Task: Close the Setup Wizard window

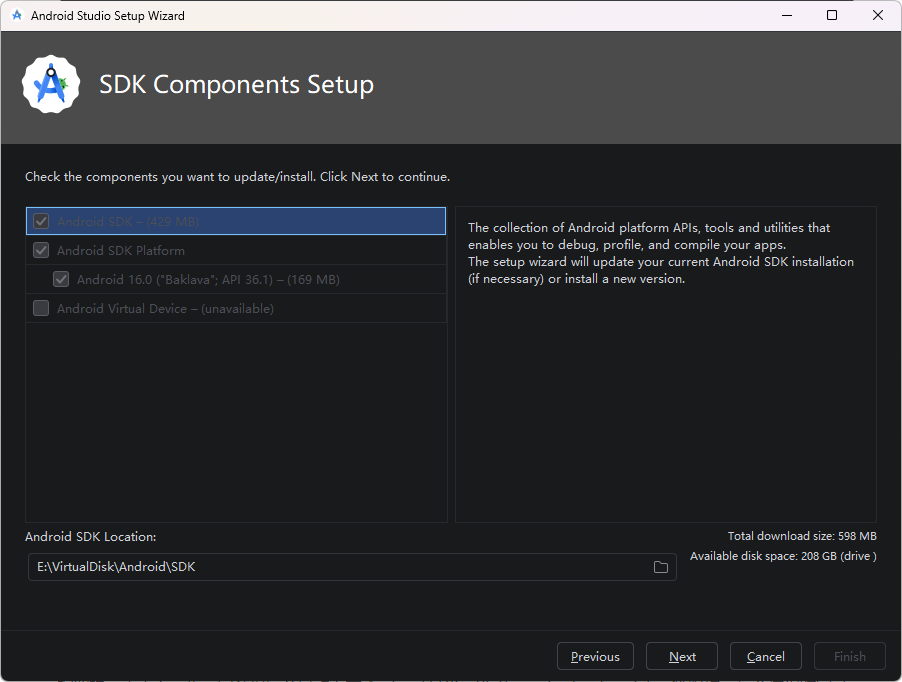Action: tap(878, 16)
